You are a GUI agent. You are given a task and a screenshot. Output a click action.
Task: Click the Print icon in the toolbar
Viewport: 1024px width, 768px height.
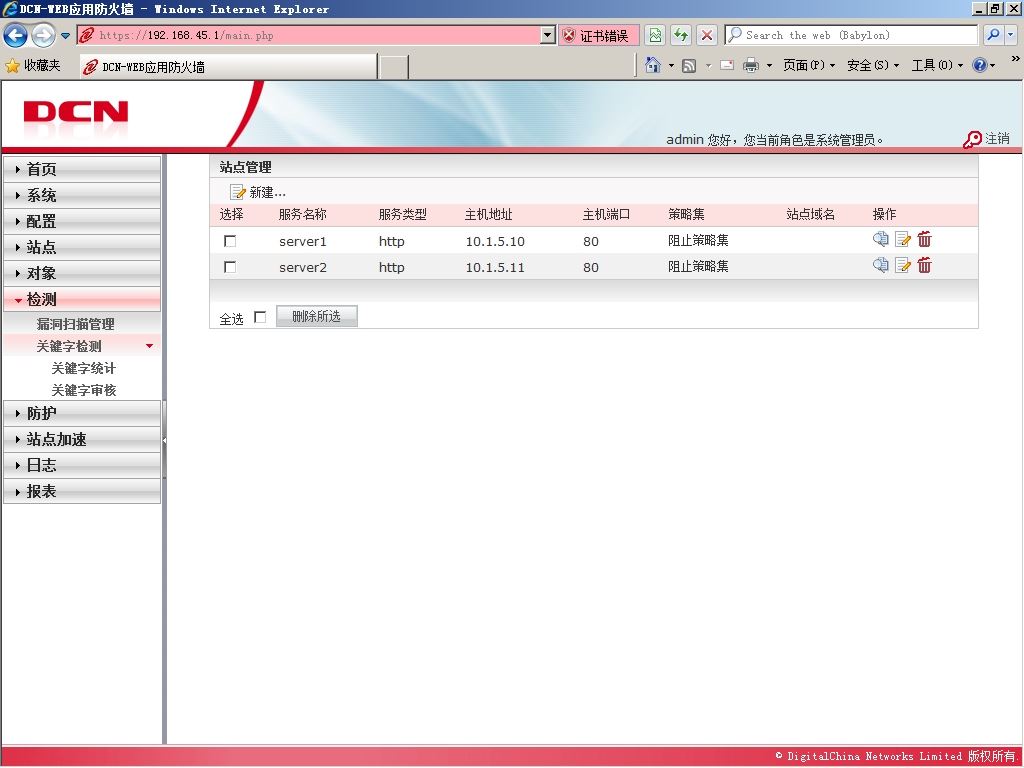[751, 65]
